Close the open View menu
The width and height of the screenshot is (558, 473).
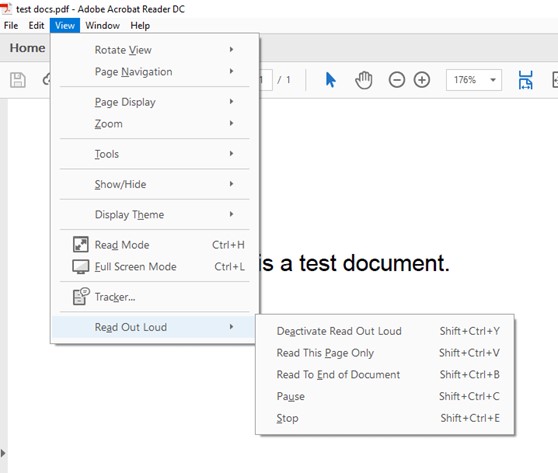coord(65,26)
